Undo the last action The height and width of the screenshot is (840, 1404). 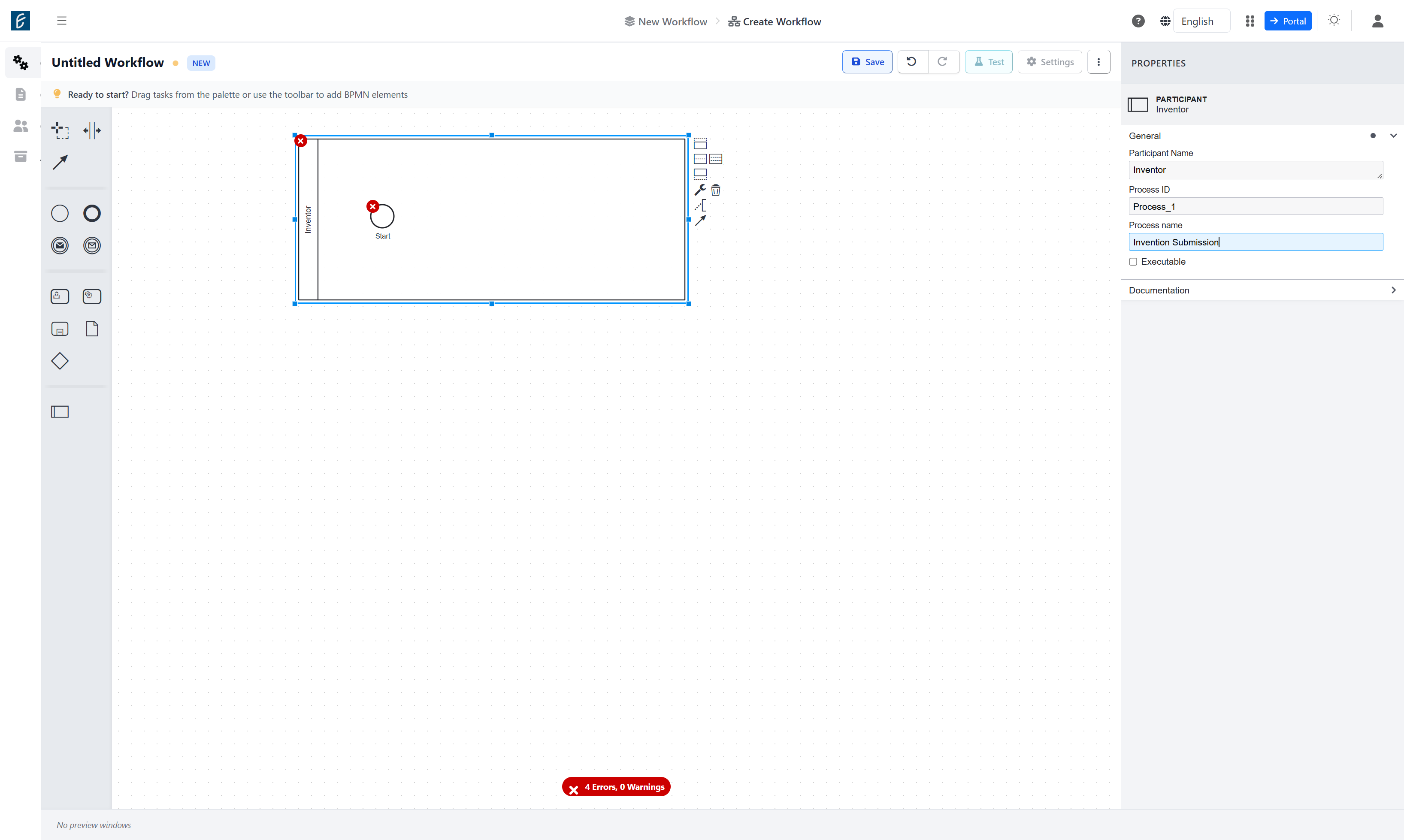pos(912,62)
